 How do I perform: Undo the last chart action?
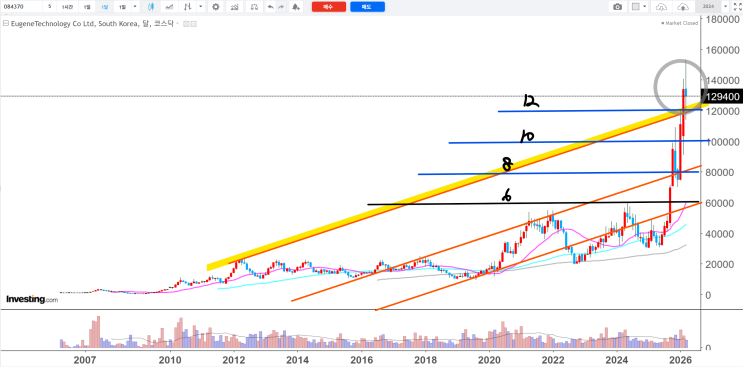(x=271, y=7)
